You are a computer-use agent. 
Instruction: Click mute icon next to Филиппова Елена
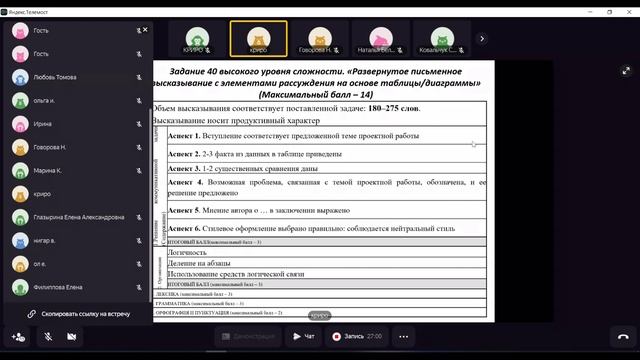[x=139, y=287]
